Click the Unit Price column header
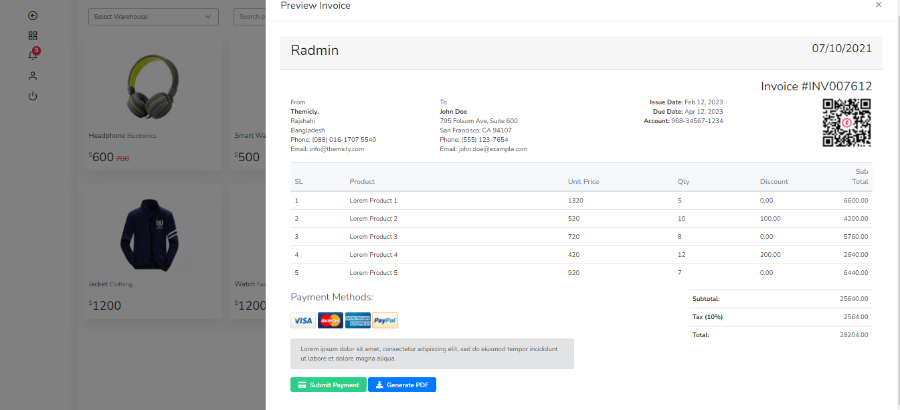900x410 pixels. coord(584,181)
